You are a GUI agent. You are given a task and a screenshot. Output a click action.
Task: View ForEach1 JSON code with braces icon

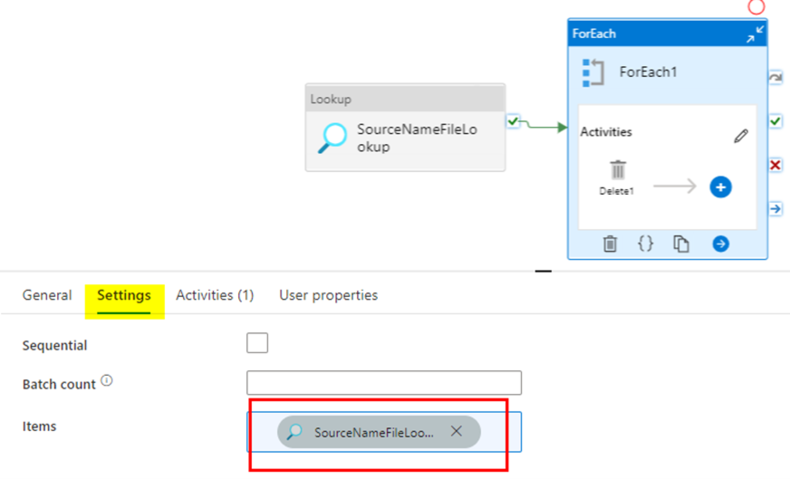pyautogui.click(x=645, y=244)
